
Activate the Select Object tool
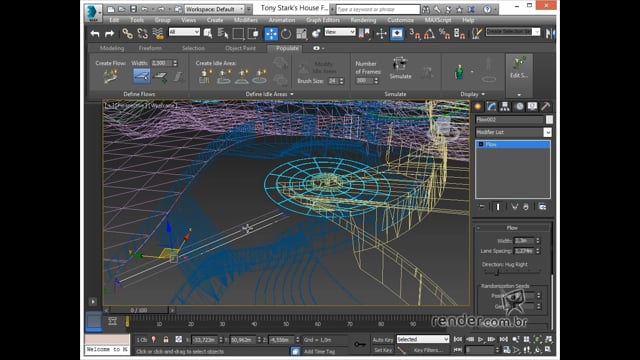[x=208, y=34]
